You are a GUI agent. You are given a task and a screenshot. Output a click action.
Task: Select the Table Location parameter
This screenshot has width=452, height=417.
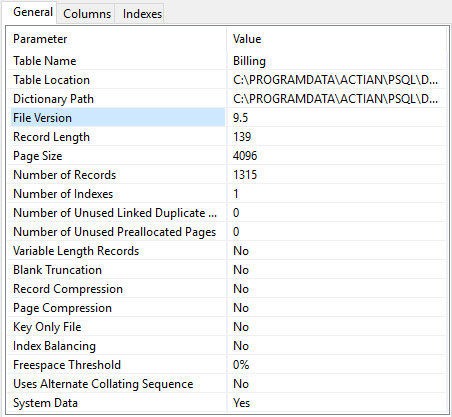[x=51, y=80]
